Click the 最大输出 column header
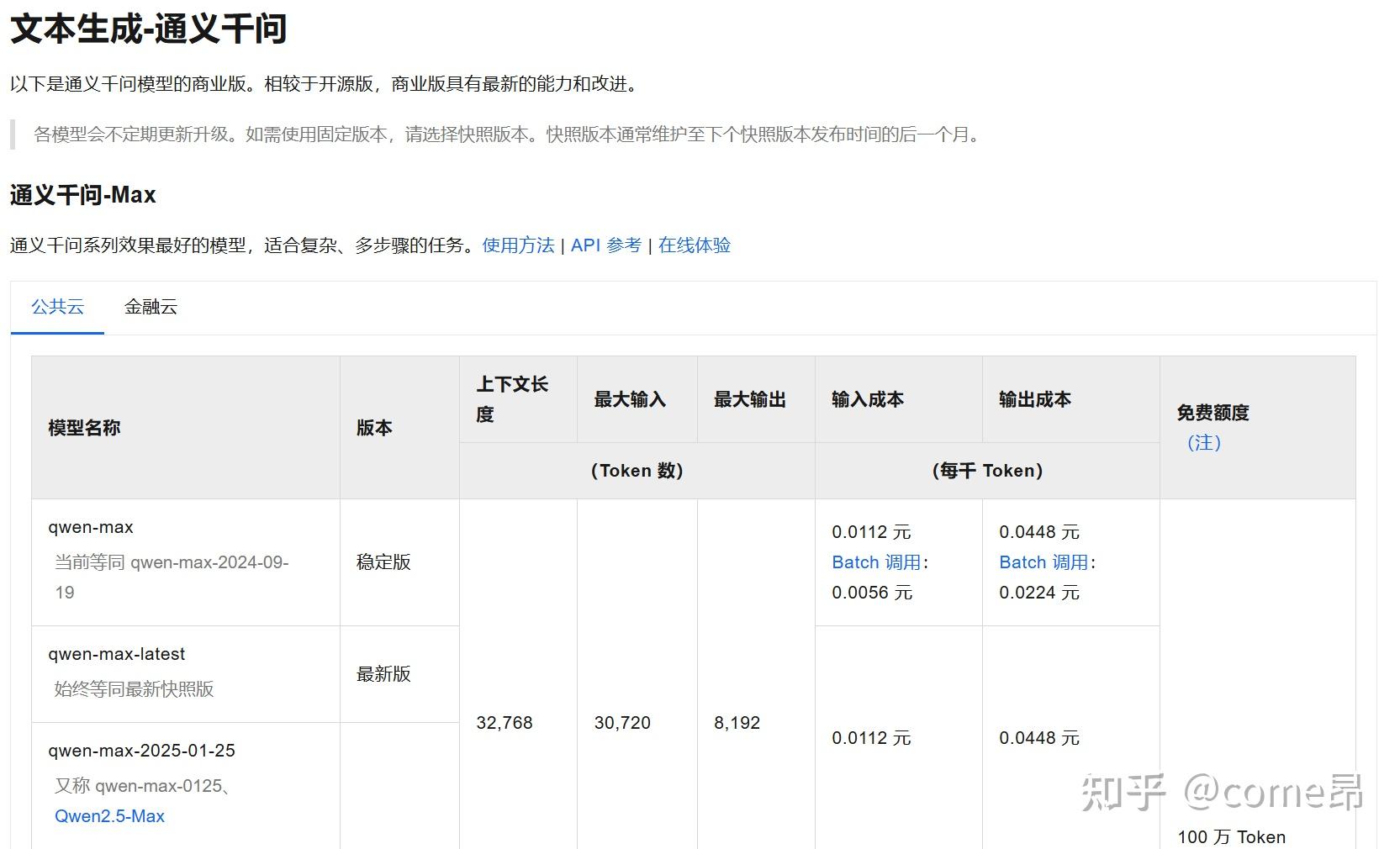 tap(750, 399)
